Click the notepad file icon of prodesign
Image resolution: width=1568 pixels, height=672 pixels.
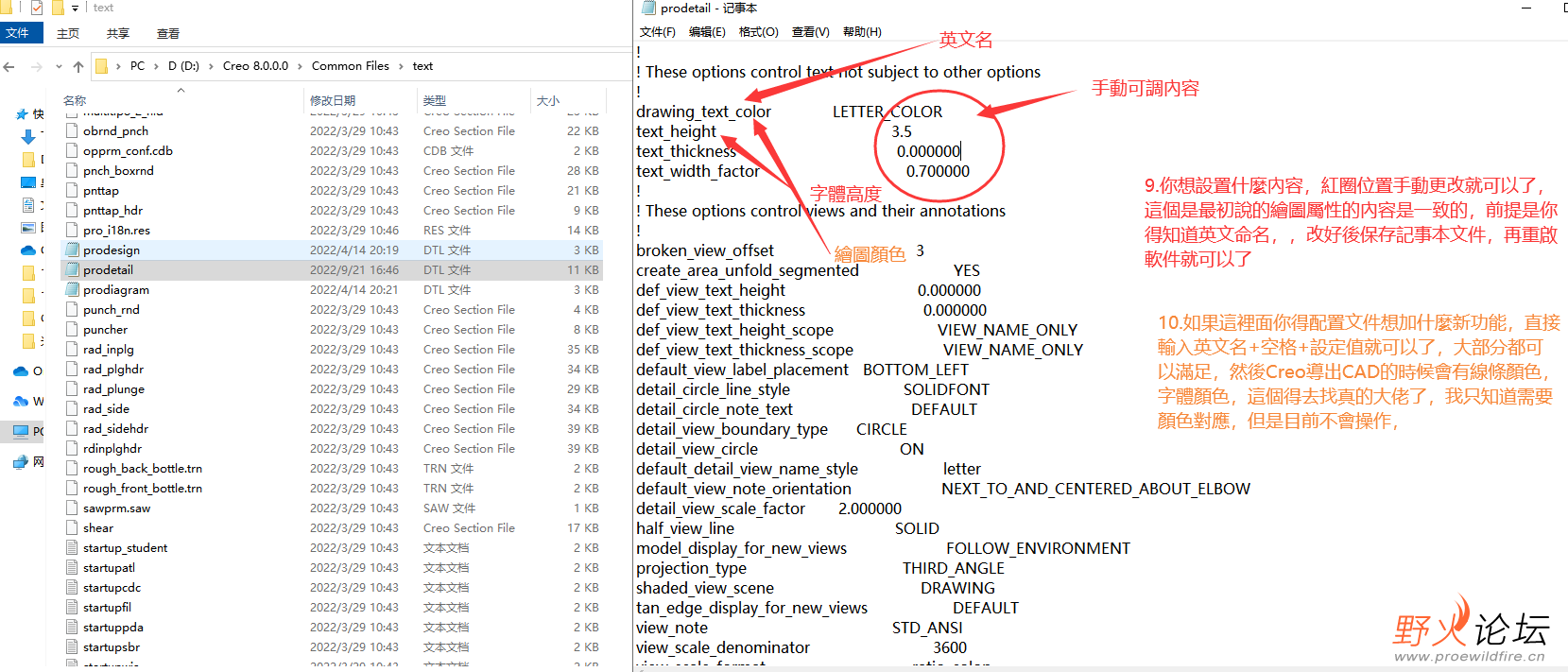(x=72, y=250)
